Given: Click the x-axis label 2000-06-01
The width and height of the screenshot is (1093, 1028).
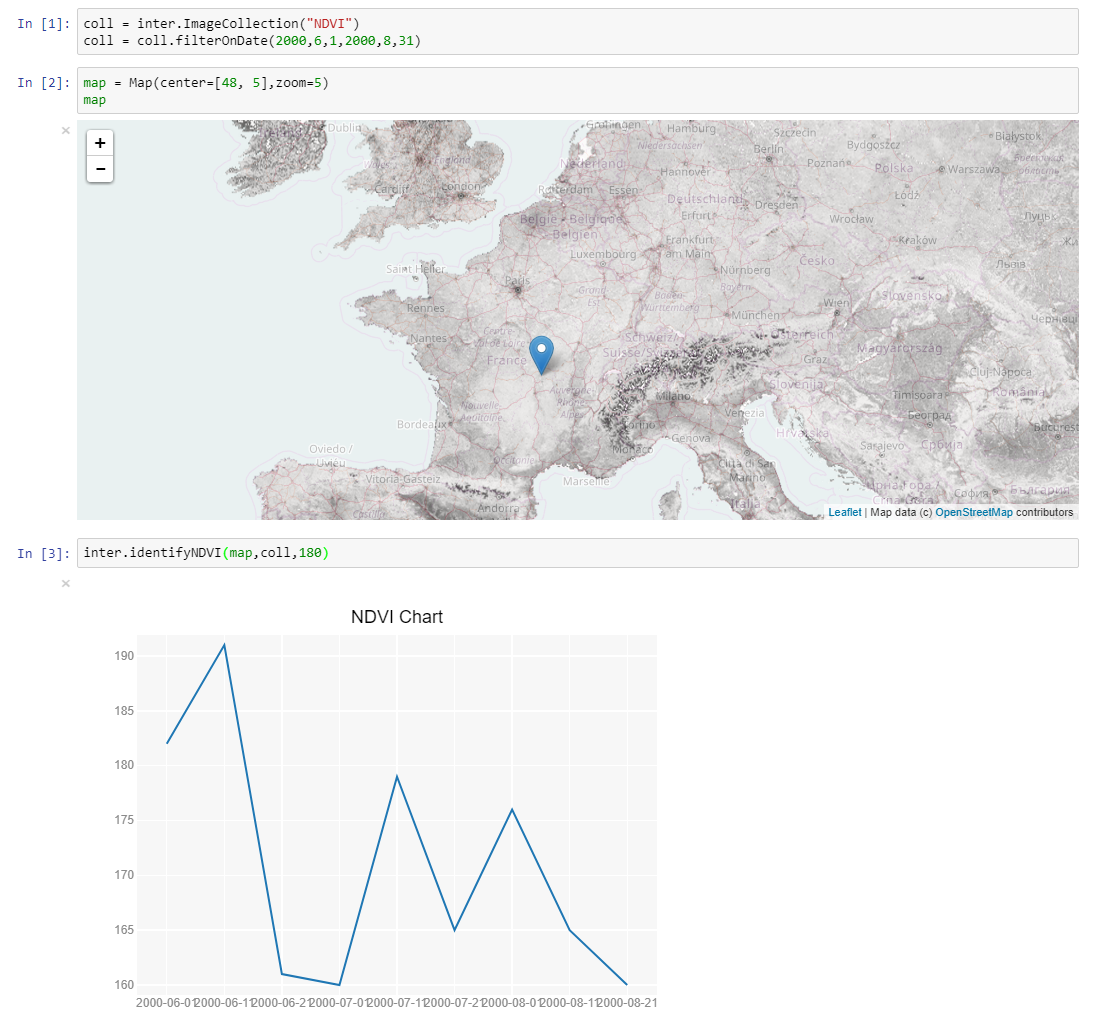Looking at the screenshot, I should point(167,1003).
